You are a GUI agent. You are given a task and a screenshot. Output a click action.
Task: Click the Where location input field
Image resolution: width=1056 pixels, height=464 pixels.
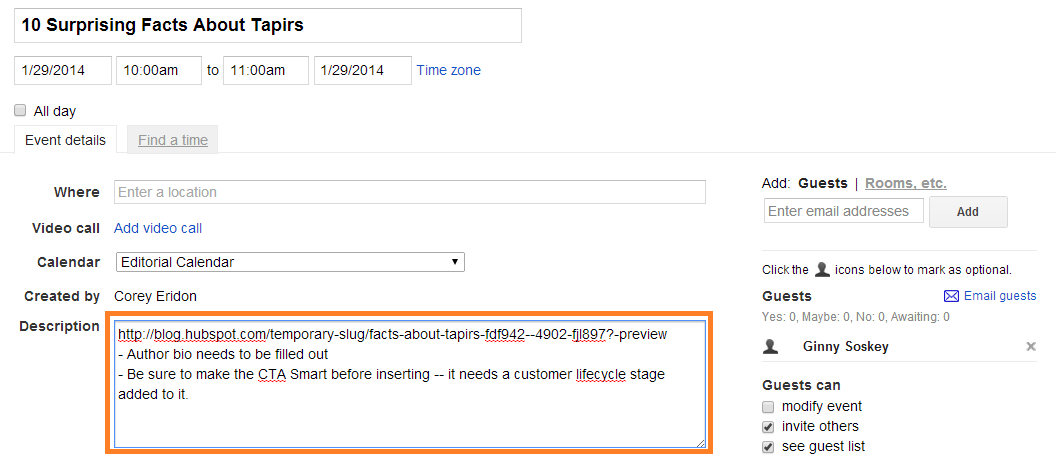coord(410,192)
